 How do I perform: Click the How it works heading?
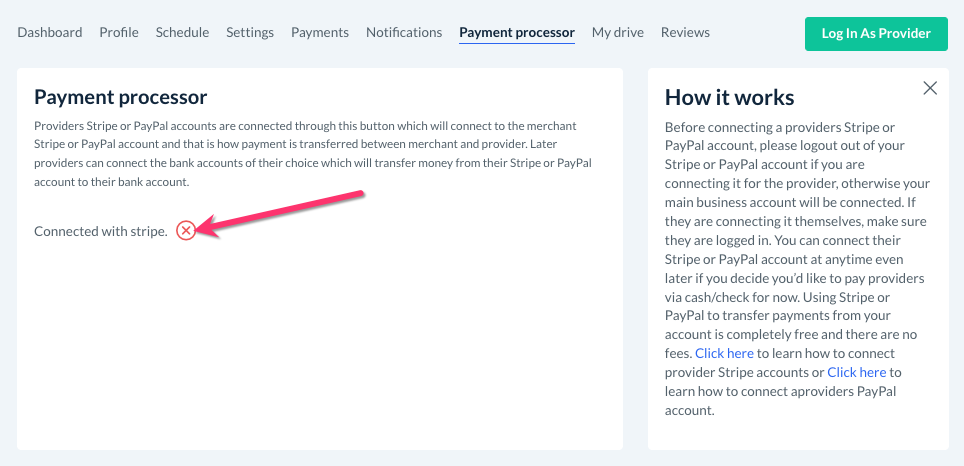[x=730, y=97]
